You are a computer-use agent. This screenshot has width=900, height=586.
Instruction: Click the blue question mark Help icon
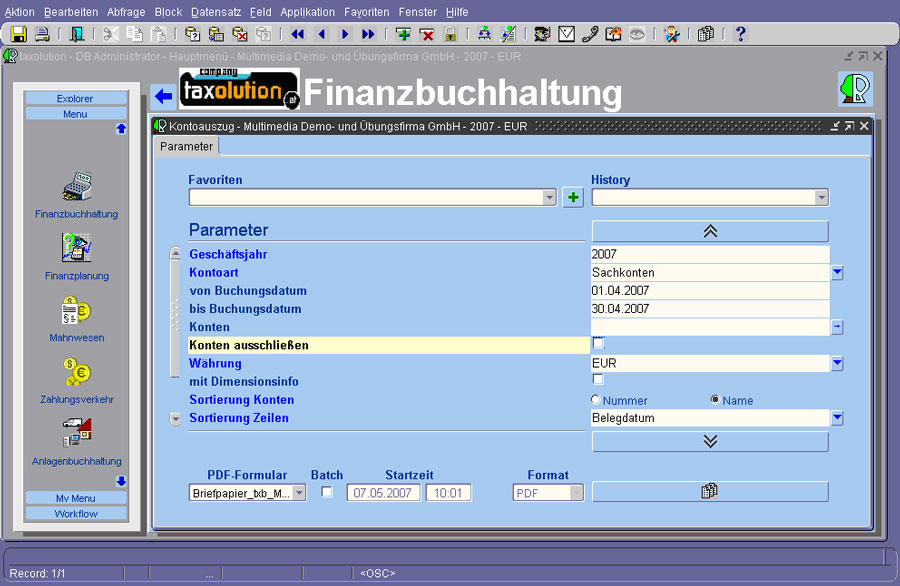[740, 34]
